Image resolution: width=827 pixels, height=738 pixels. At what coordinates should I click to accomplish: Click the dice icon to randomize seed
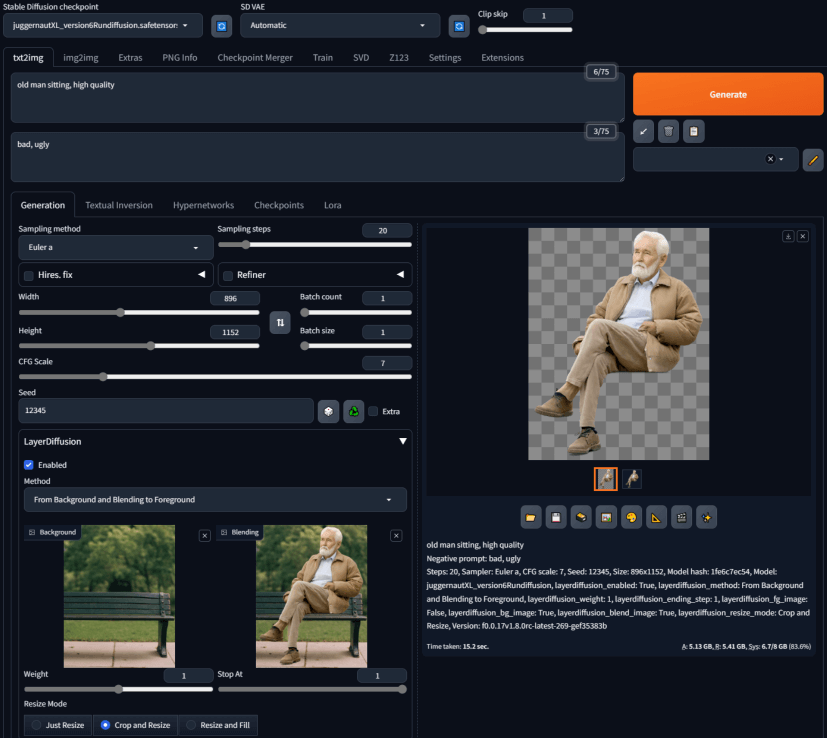click(x=328, y=411)
